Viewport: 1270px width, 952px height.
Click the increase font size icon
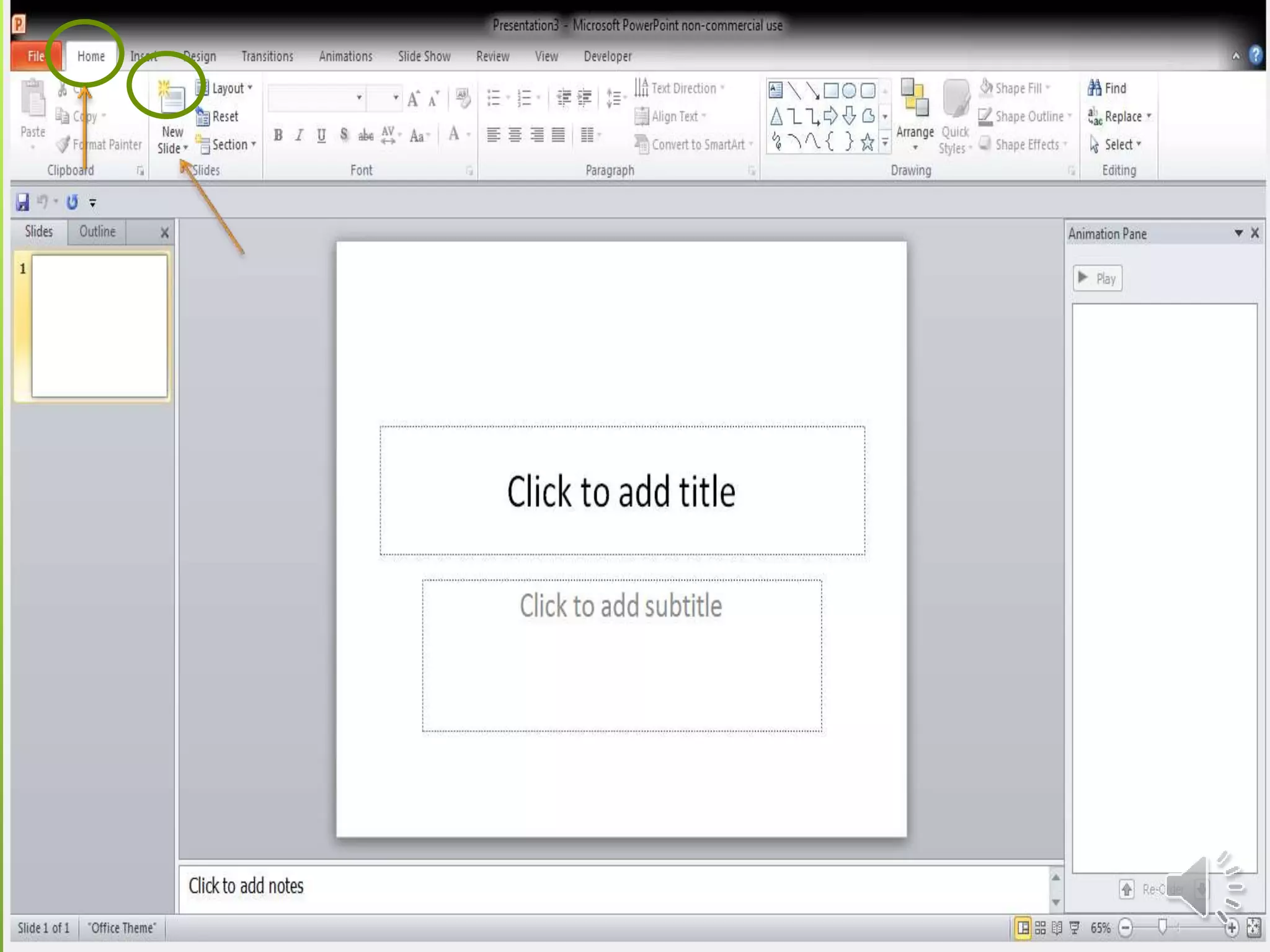tap(413, 98)
